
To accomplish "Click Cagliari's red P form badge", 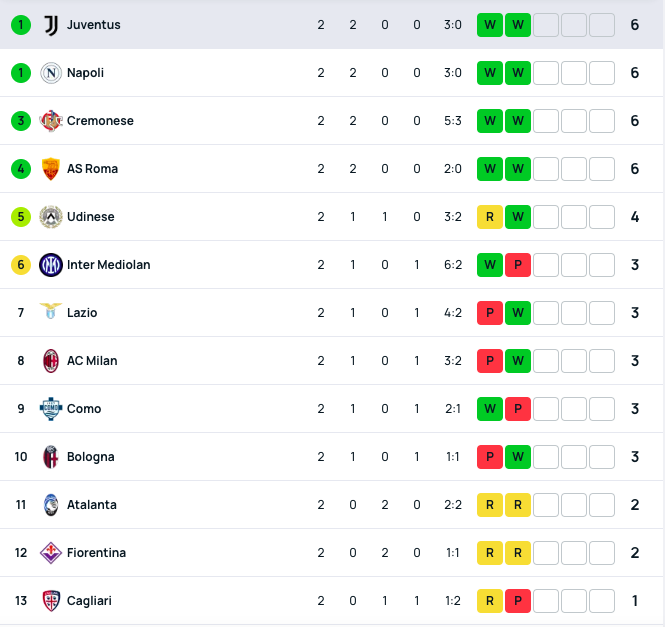I will click(x=518, y=601).
